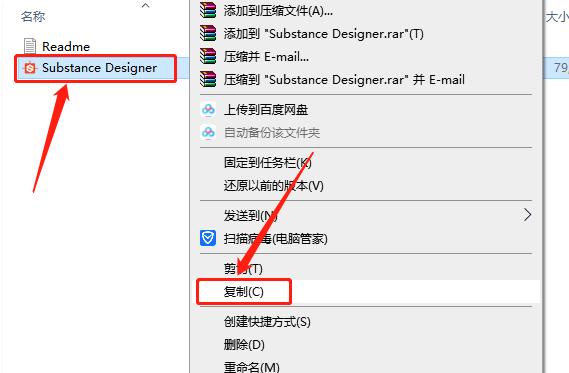Image resolution: width=569 pixels, height=373 pixels.
Task: Click Baidu Netdisk icon beside 上传到百度网盘
Action: tap(208, 109)
